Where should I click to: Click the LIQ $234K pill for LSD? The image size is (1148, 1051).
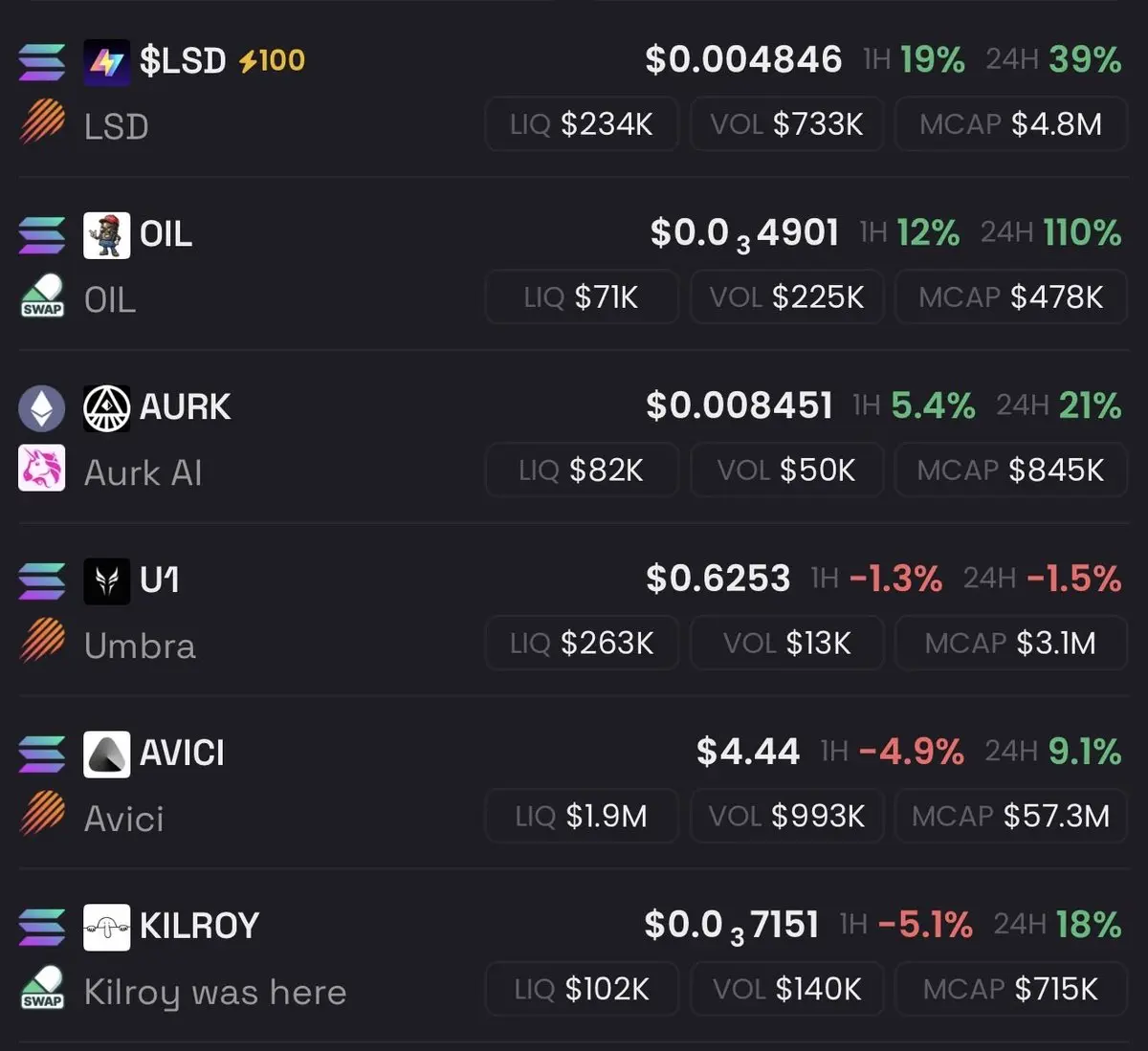tap(582, 124)
